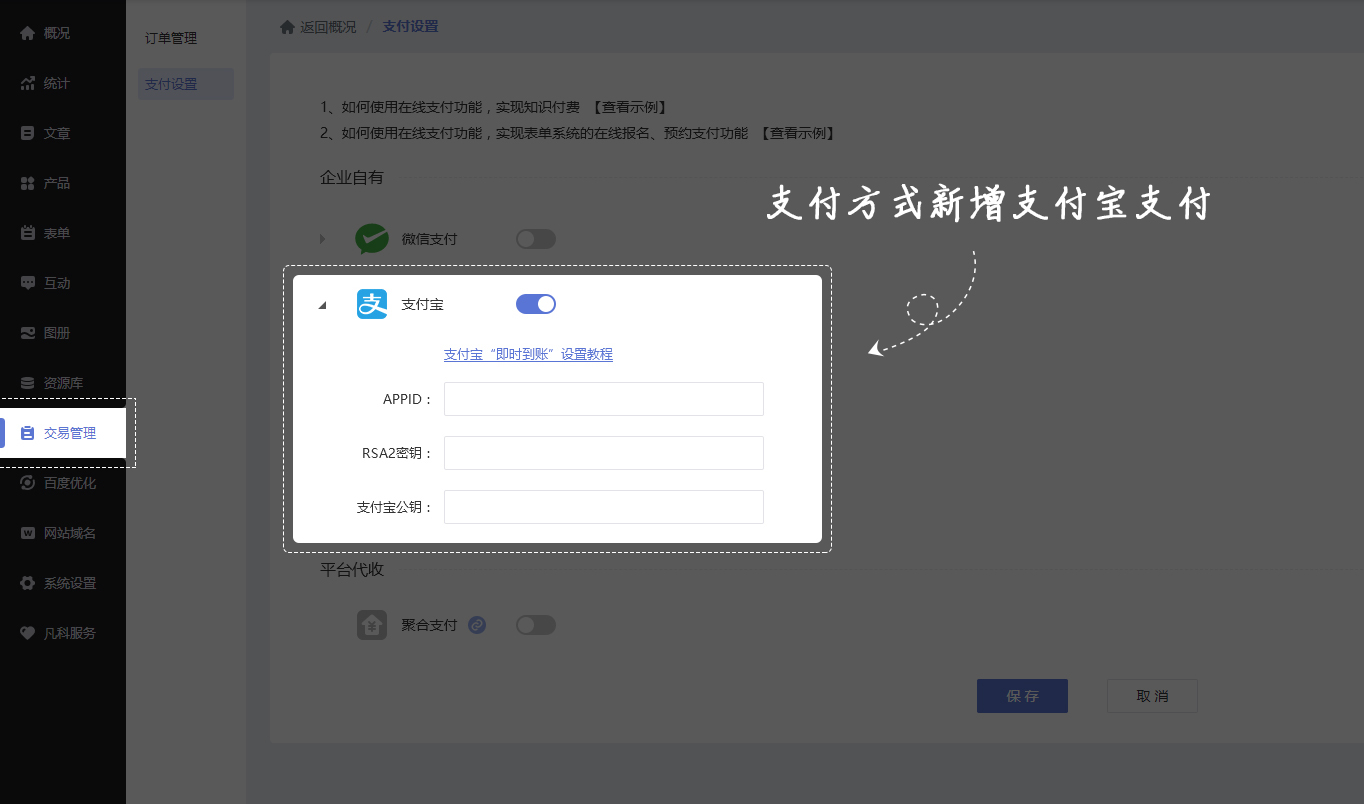This screenshot has height=804, width=1364.
Task: Click the link icon beside 聚合支付
Action: tap(477, 625)
